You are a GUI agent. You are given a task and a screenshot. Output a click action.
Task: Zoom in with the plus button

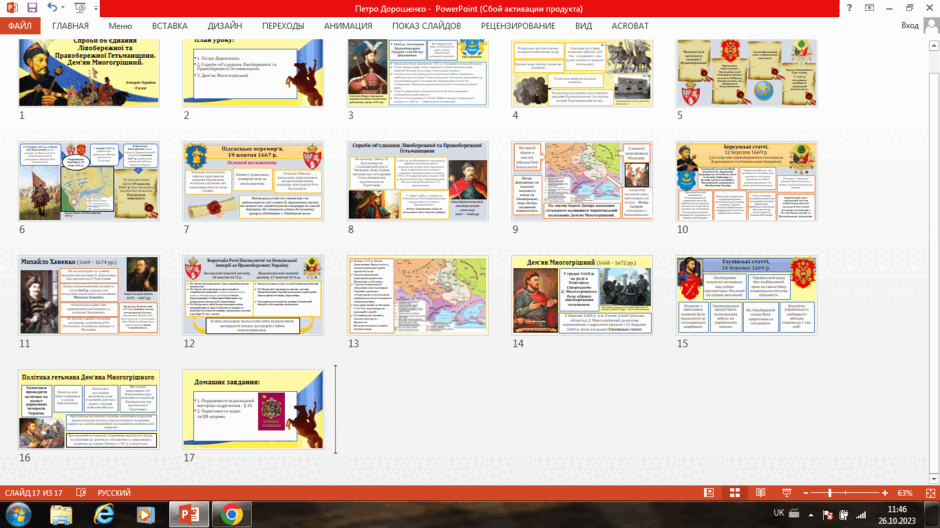click(885, 493)
